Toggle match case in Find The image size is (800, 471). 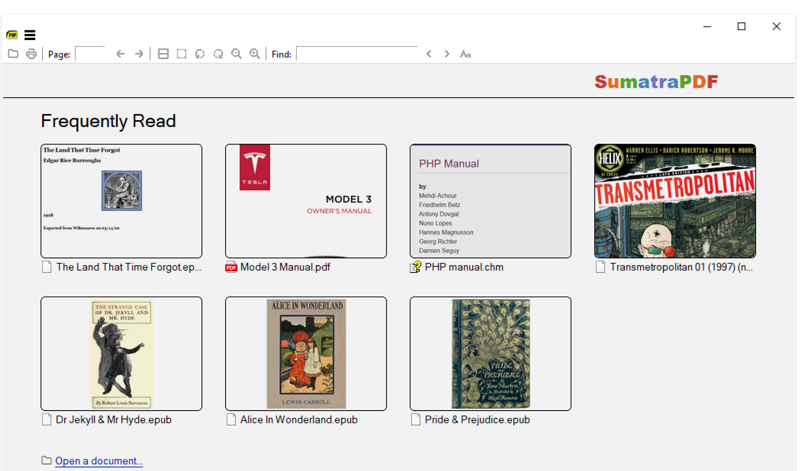click(465, 54)
